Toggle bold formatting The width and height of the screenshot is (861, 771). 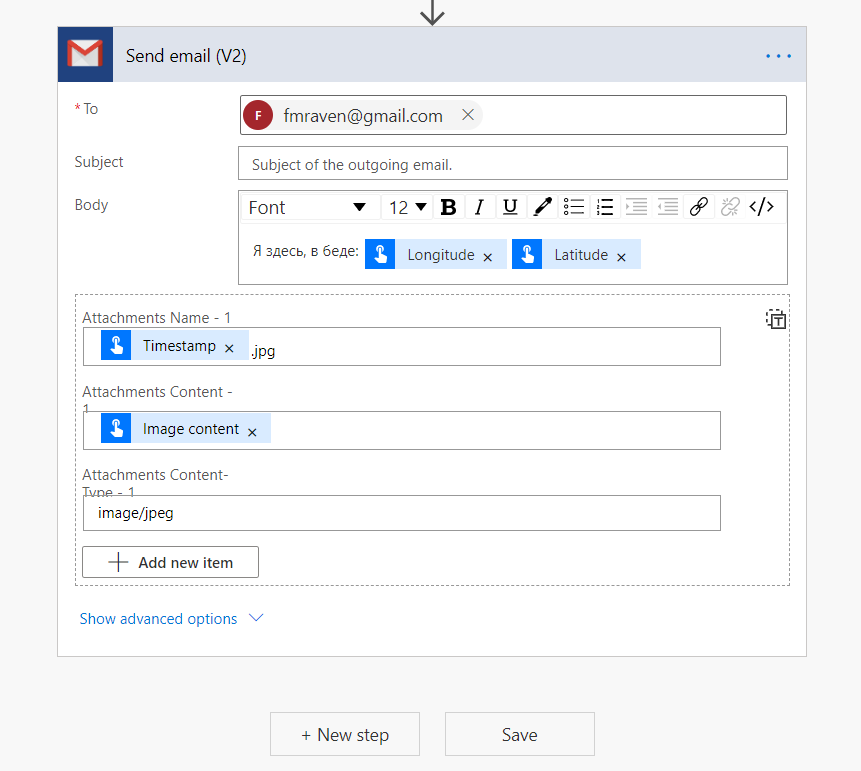pos(449,207)
